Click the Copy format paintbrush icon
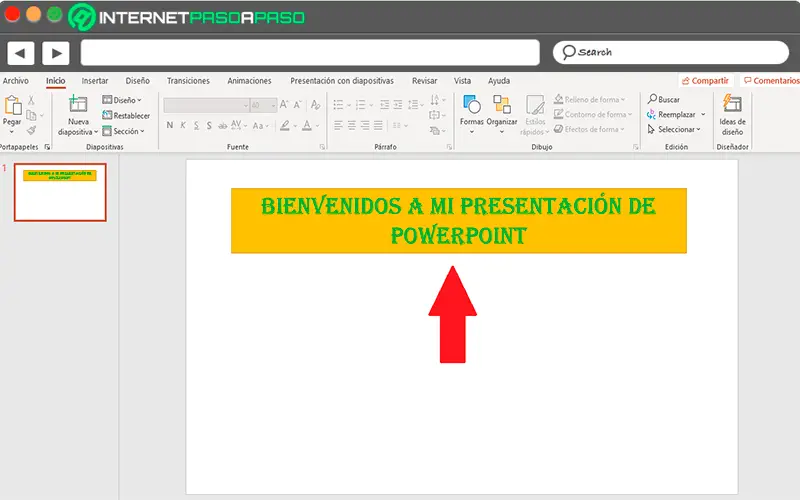The image size is (800, 500). [x=31, y=130]
